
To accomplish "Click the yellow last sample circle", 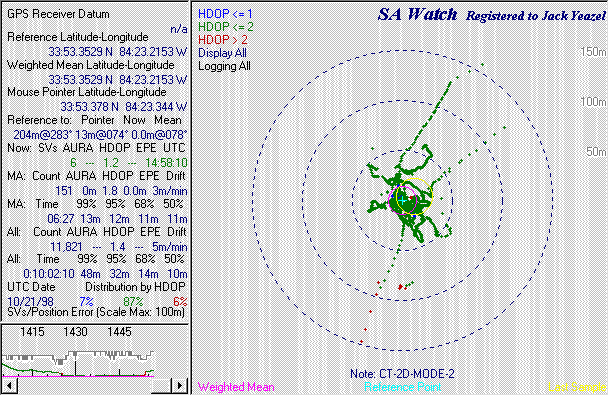I will click(x=414, y=196).
